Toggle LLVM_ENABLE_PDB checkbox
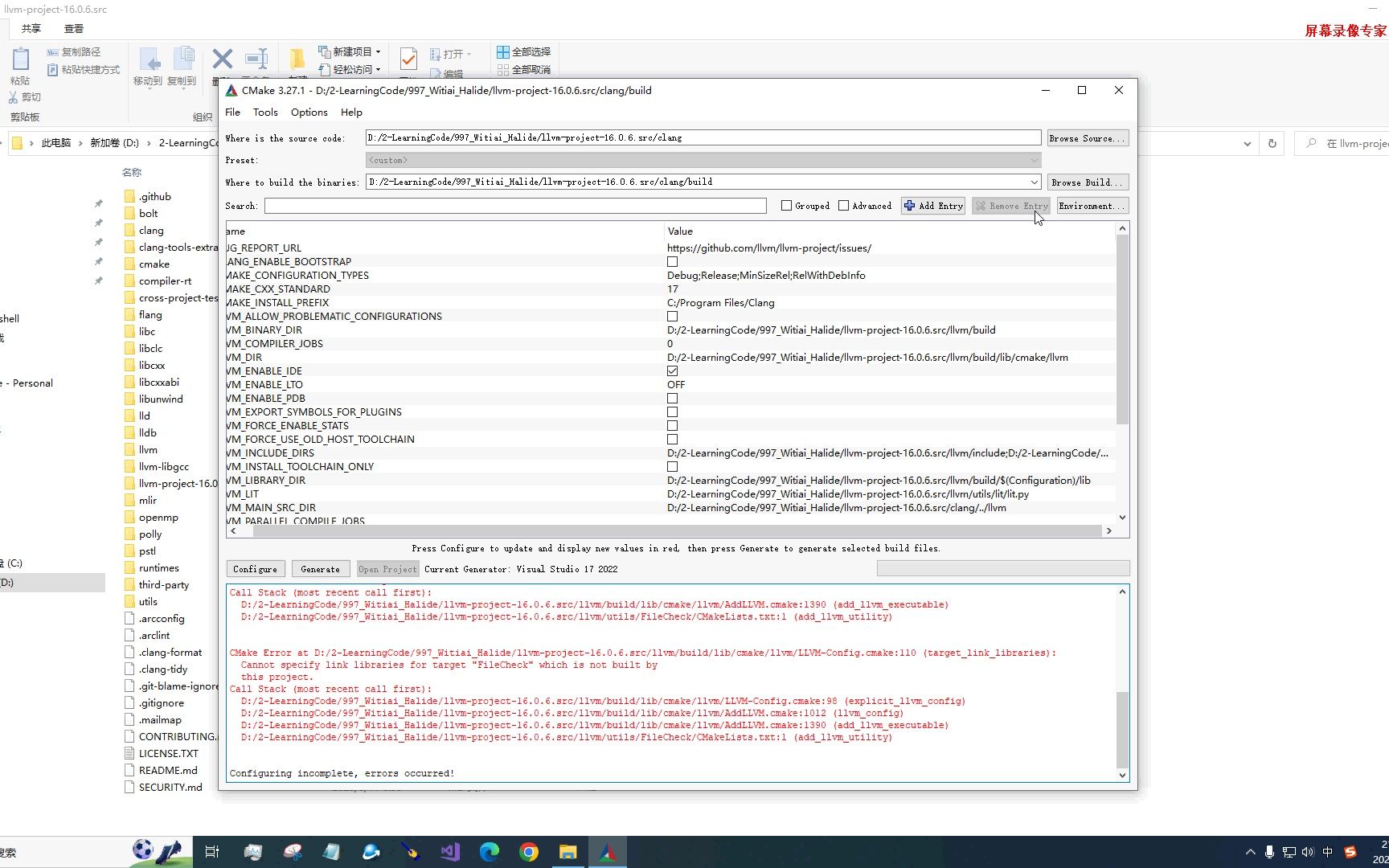Image resolution: width=1389 pixels, height=868 pixels. [x=673, y=398]
